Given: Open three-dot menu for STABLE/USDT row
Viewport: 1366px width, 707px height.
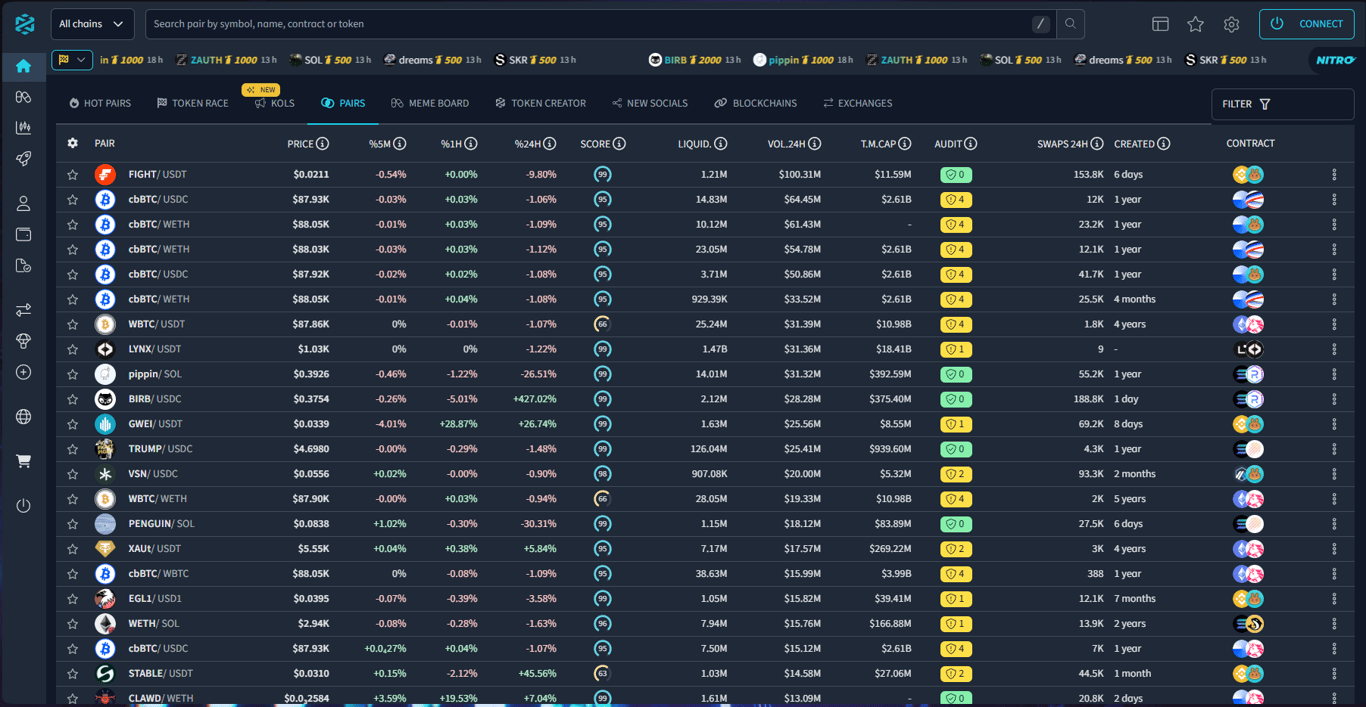Looking at the screenshot, I should 1334,674.
